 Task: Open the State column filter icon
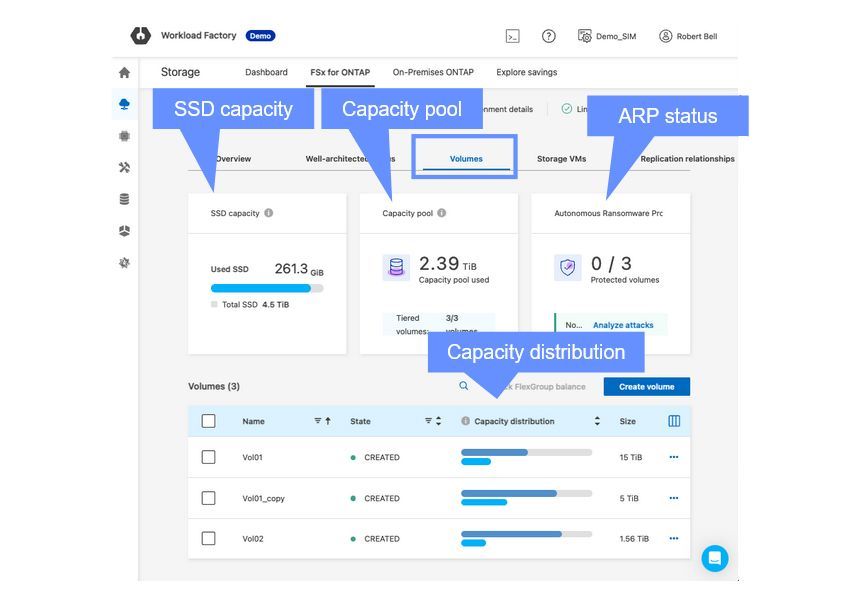click(428, 421)
